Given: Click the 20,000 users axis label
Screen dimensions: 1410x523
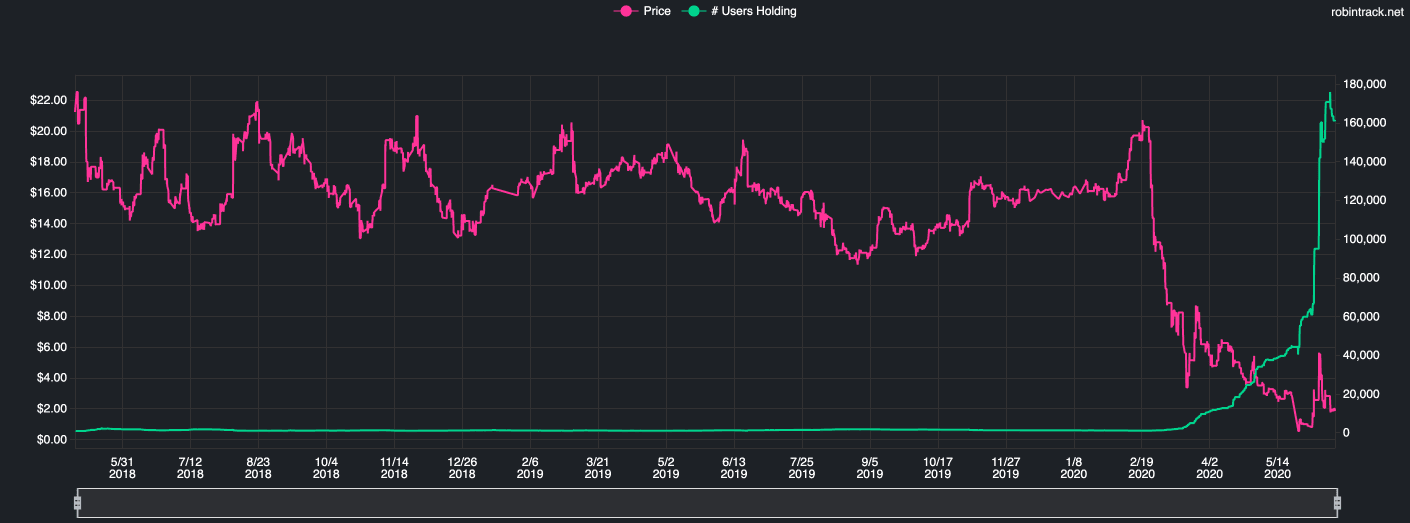Looking at the screenshot, I should coord(1362,395).
